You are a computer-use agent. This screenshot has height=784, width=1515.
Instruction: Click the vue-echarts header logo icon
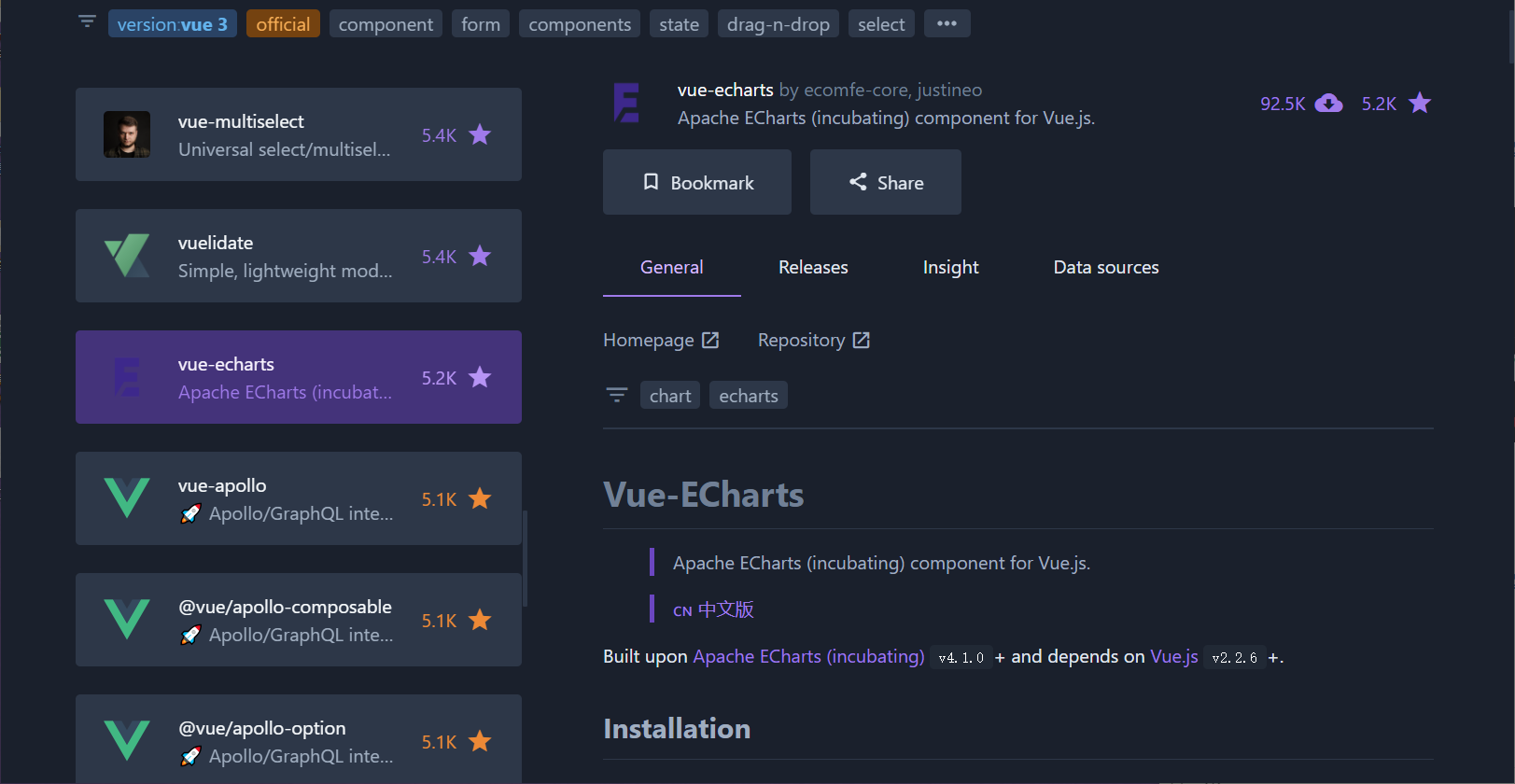click(x=626, y=103)
